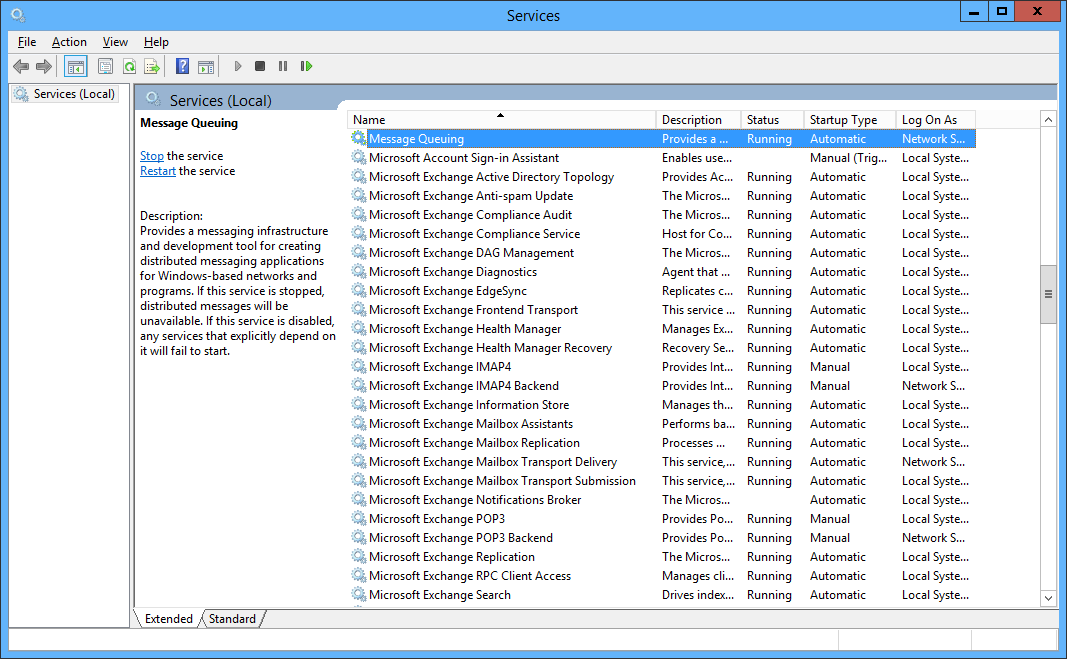Sort by the Status column header
This screenshot has height=659, width=1067.
(x=772, y=120)
